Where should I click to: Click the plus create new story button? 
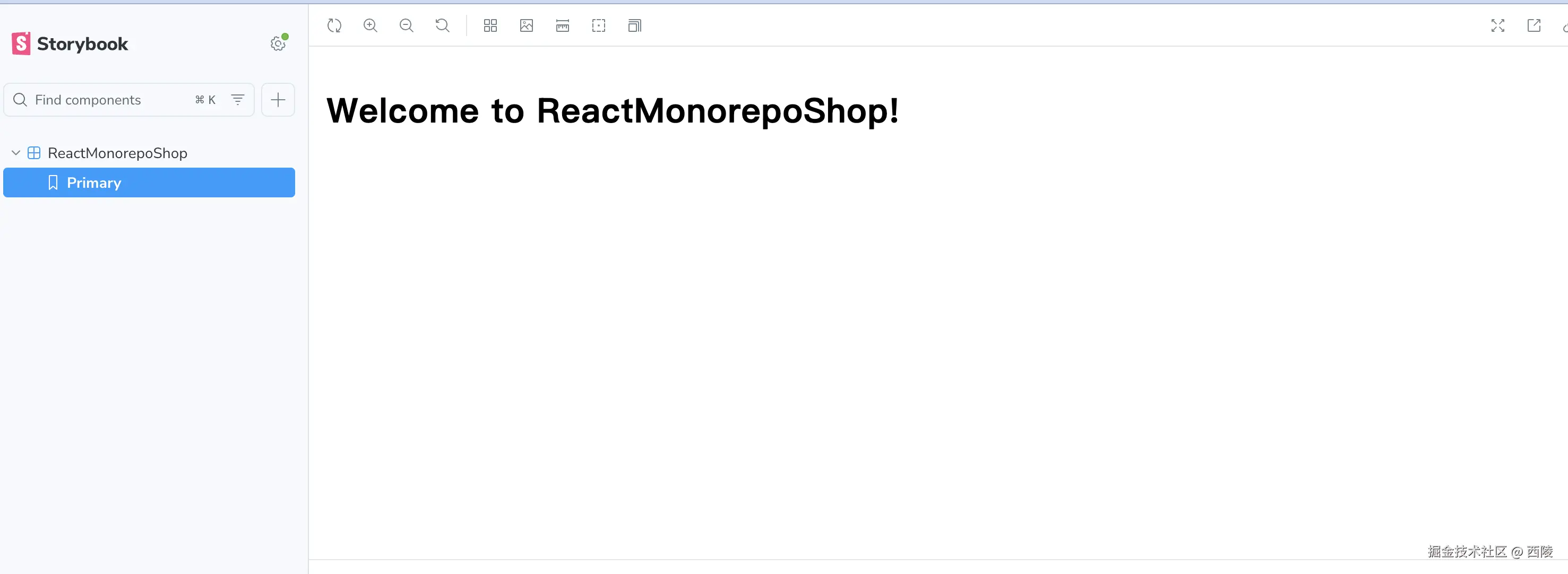click(278, 100)
